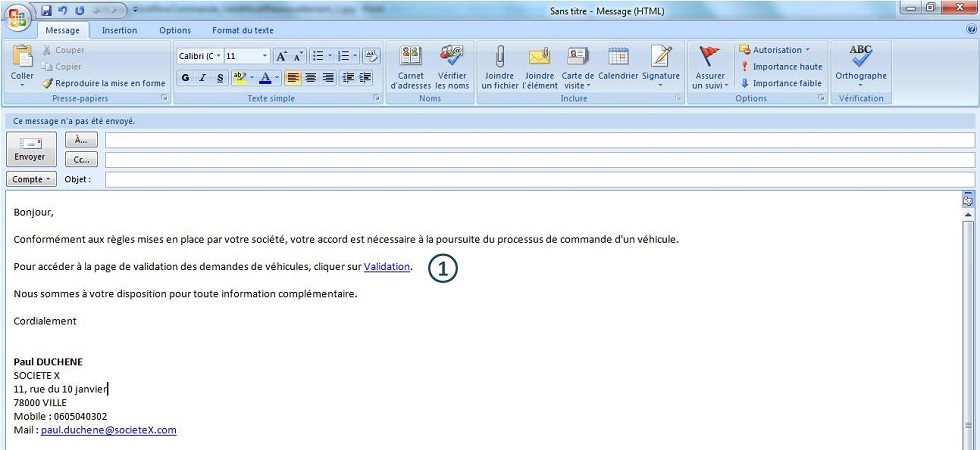Pick the yellow text highlight color
Screen dimensions: 980x450
pos(238,78)
